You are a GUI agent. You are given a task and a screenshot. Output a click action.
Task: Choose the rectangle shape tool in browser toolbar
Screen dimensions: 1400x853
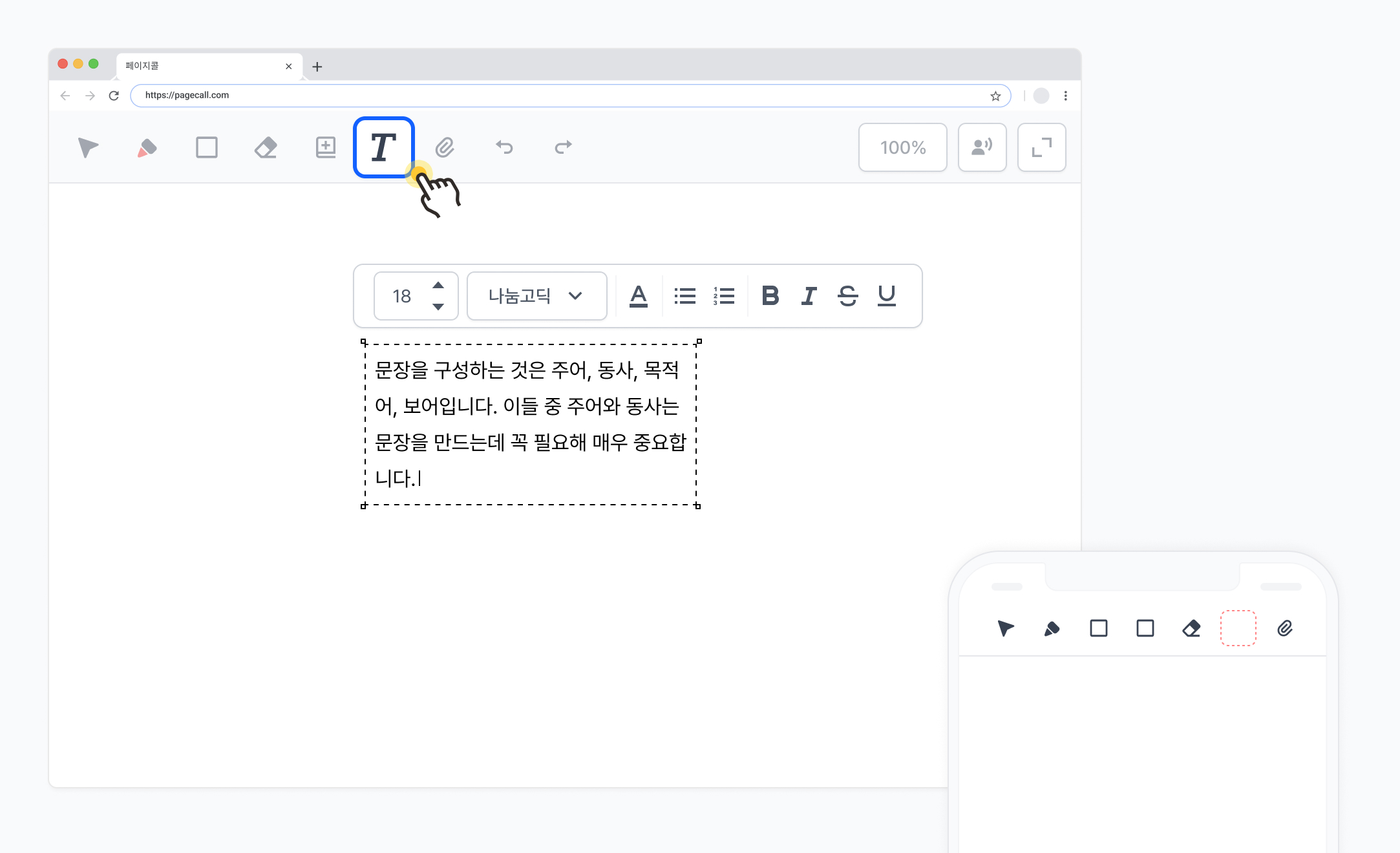point(207,147)
